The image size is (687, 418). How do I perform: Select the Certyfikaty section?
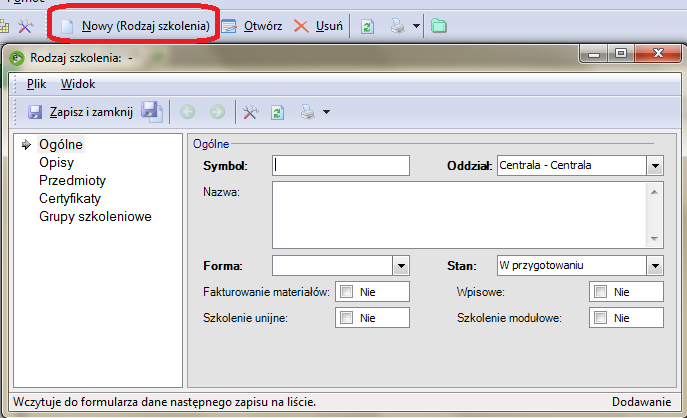point(70,198)
